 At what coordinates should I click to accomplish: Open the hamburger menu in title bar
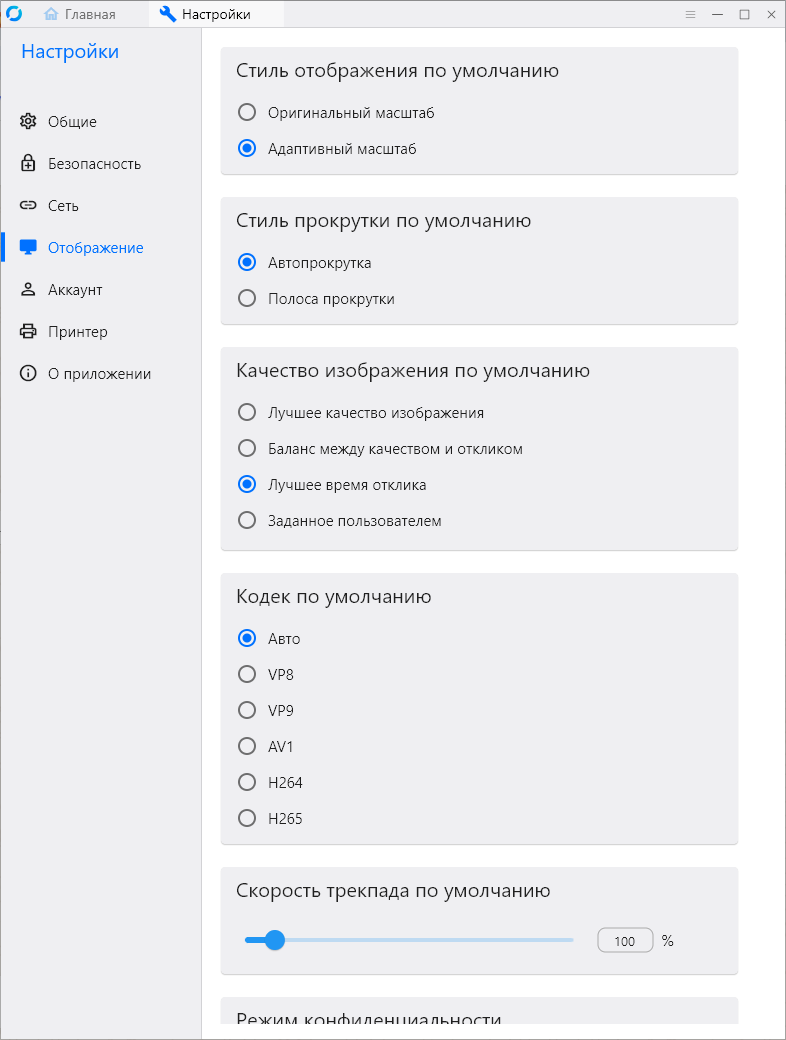(x=690, y=15)
